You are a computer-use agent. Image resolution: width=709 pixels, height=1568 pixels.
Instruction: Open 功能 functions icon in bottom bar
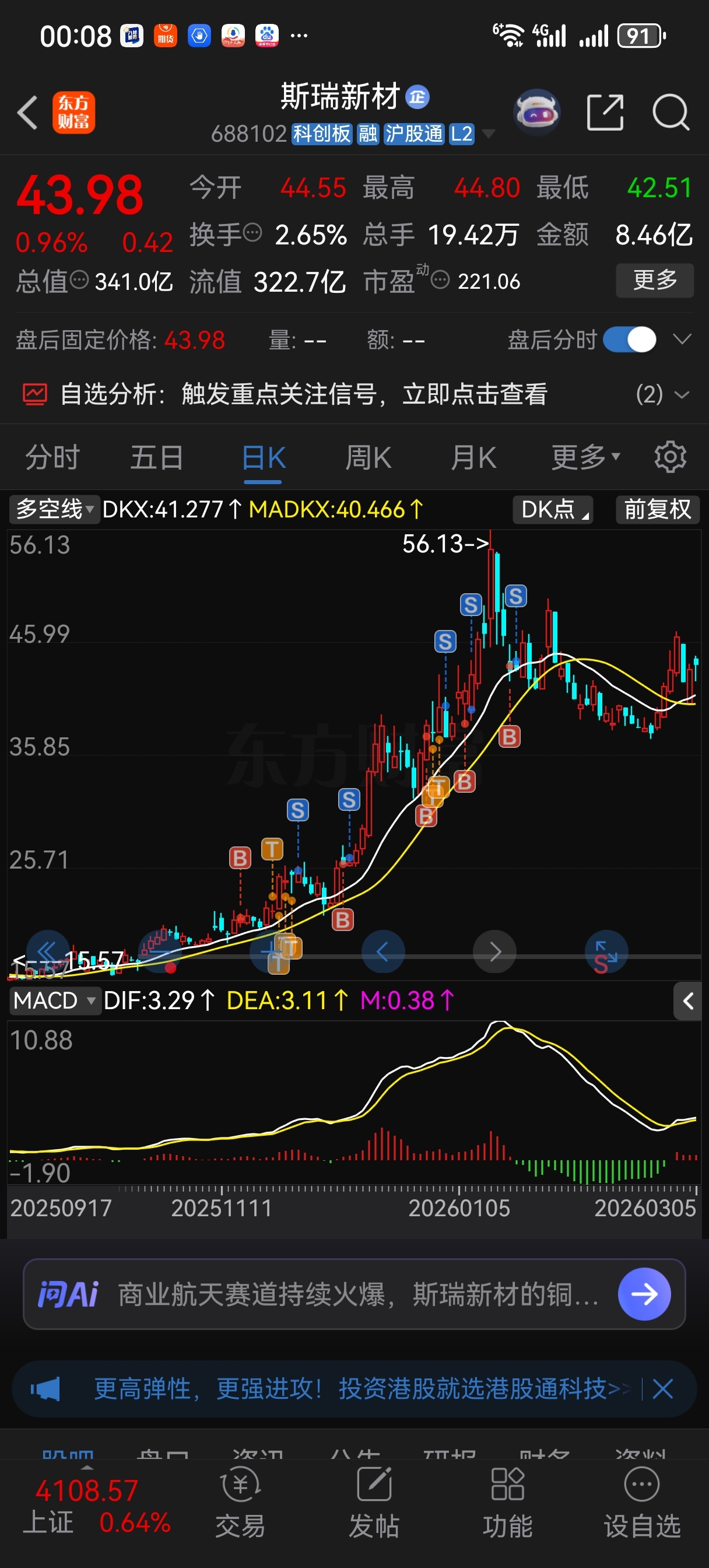(x=508, y=1485)
